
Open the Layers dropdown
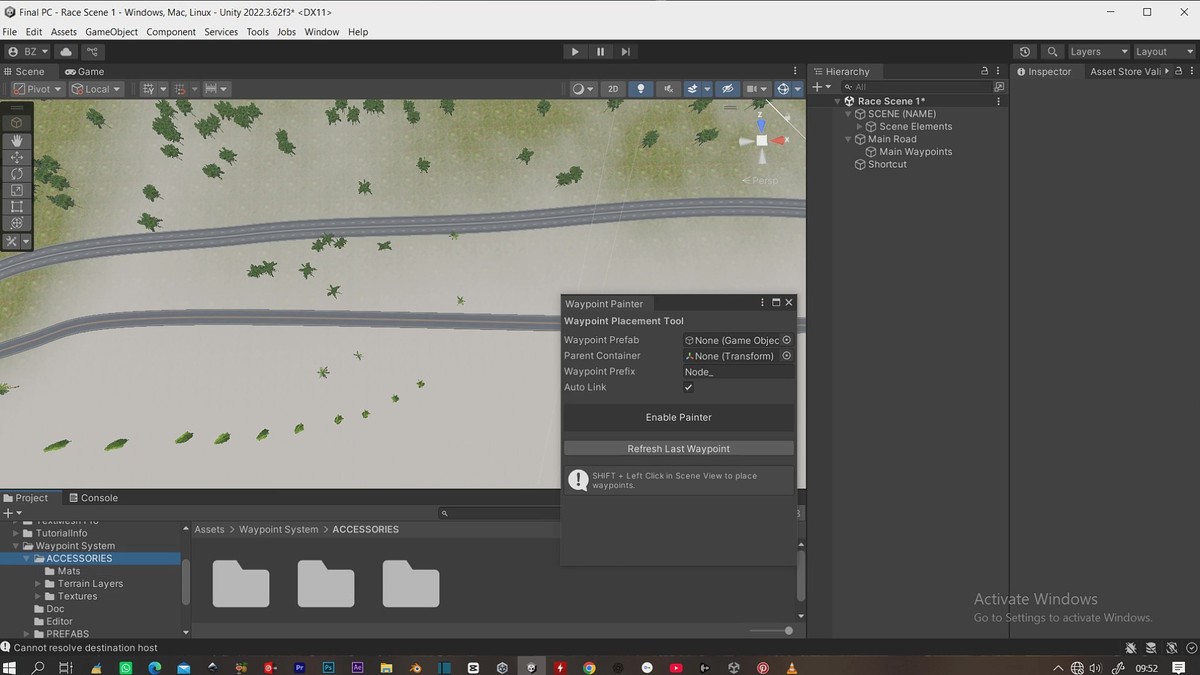[x=1098, y=52]
